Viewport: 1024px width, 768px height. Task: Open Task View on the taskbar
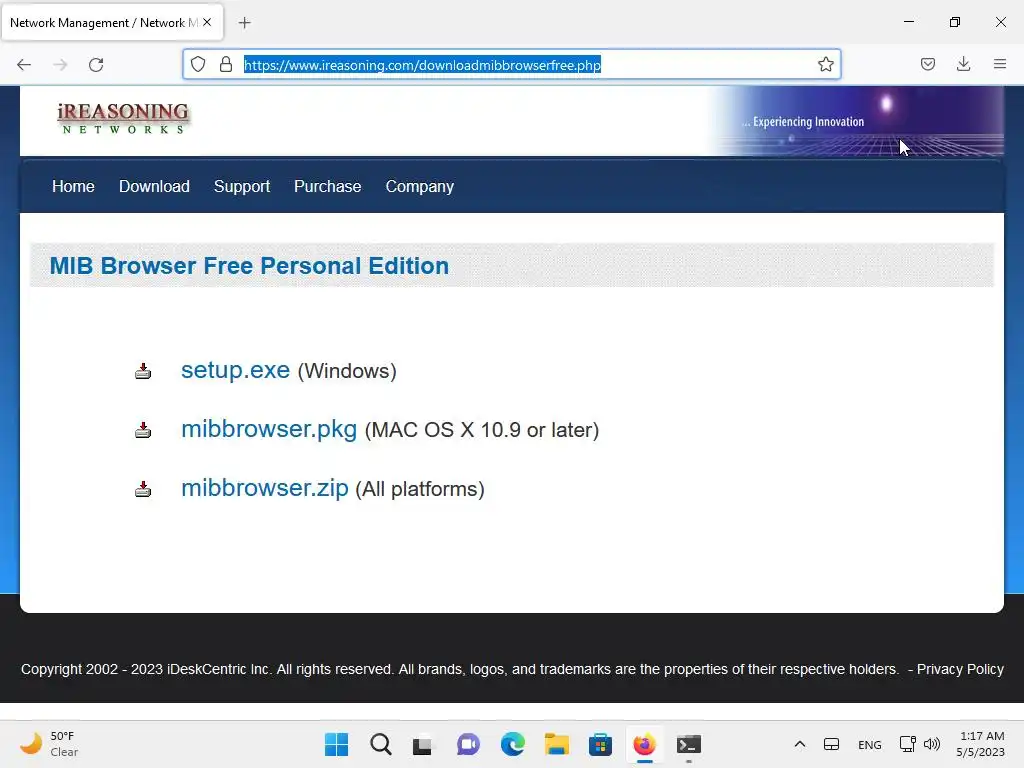(423, 744)
